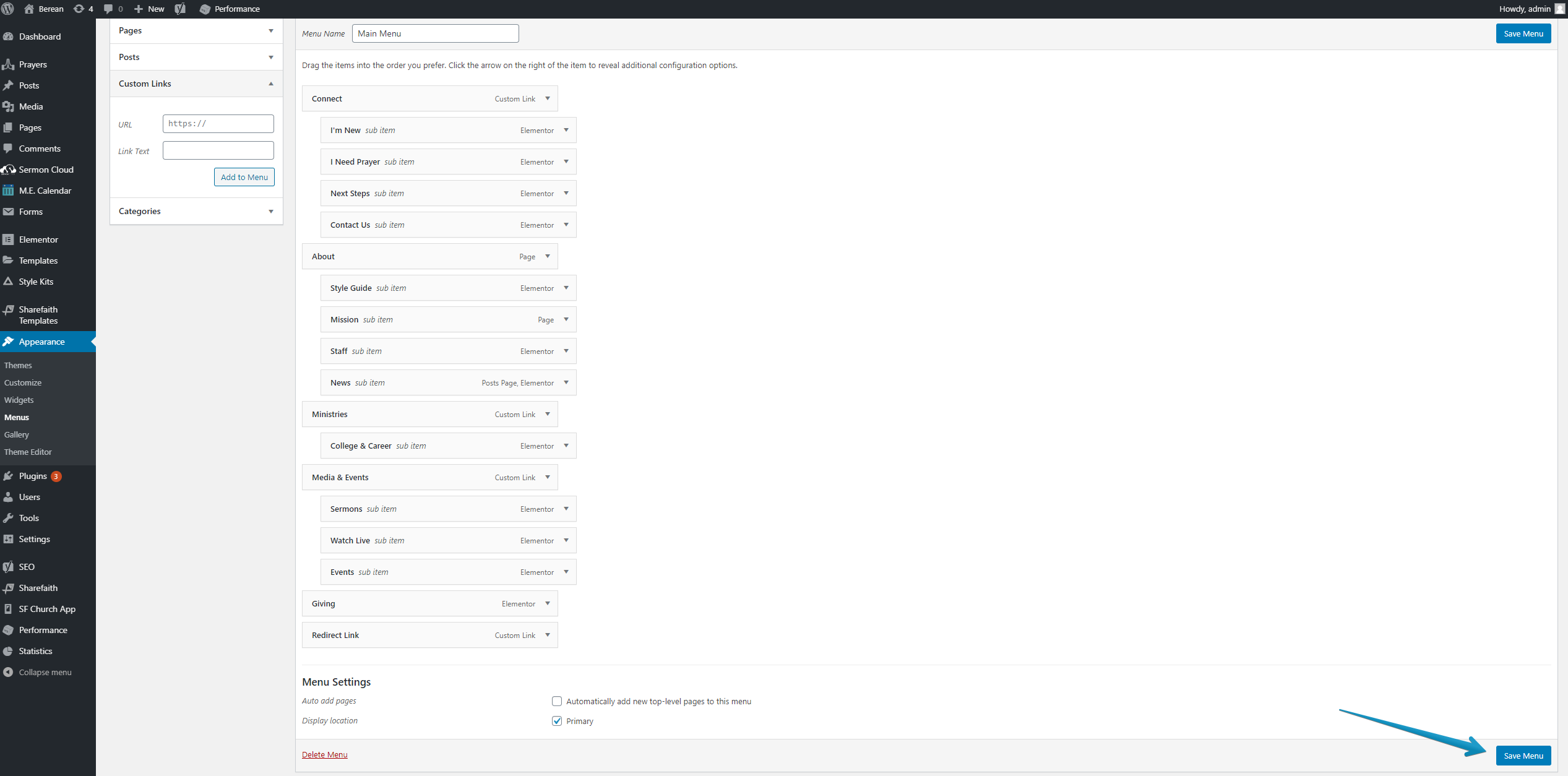Open the Widgets submenu item
The image size is (1568, 776).
click(19, 400)
